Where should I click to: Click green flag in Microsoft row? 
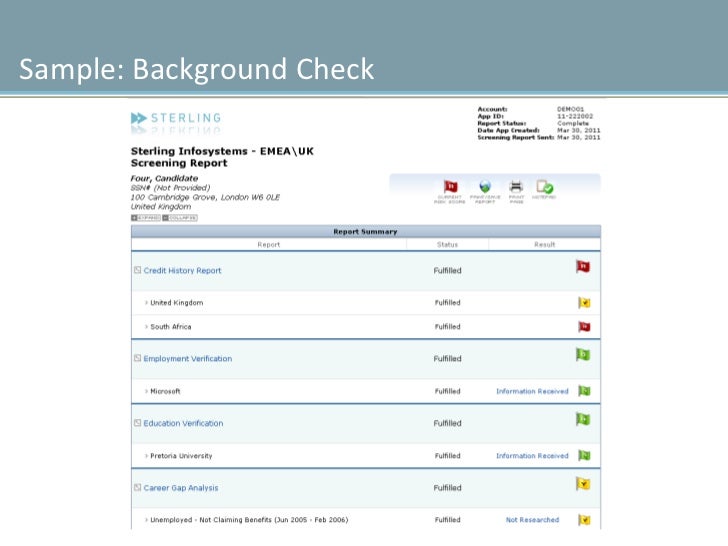584,391
